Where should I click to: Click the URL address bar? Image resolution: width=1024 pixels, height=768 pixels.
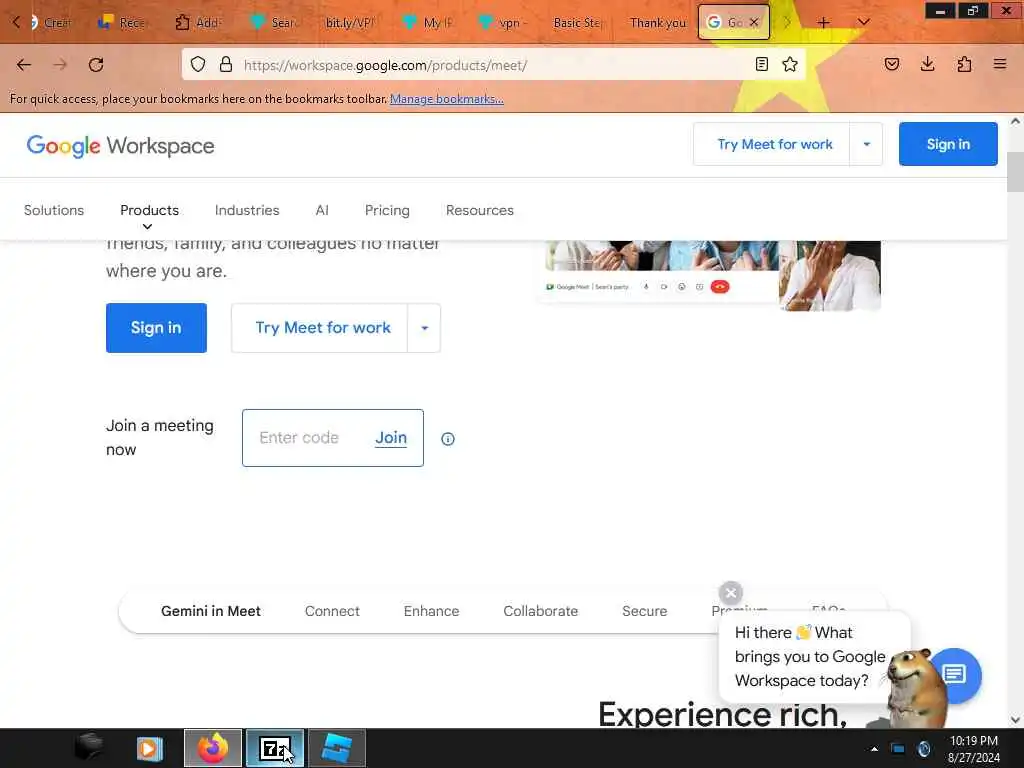(x=493, y=65)
